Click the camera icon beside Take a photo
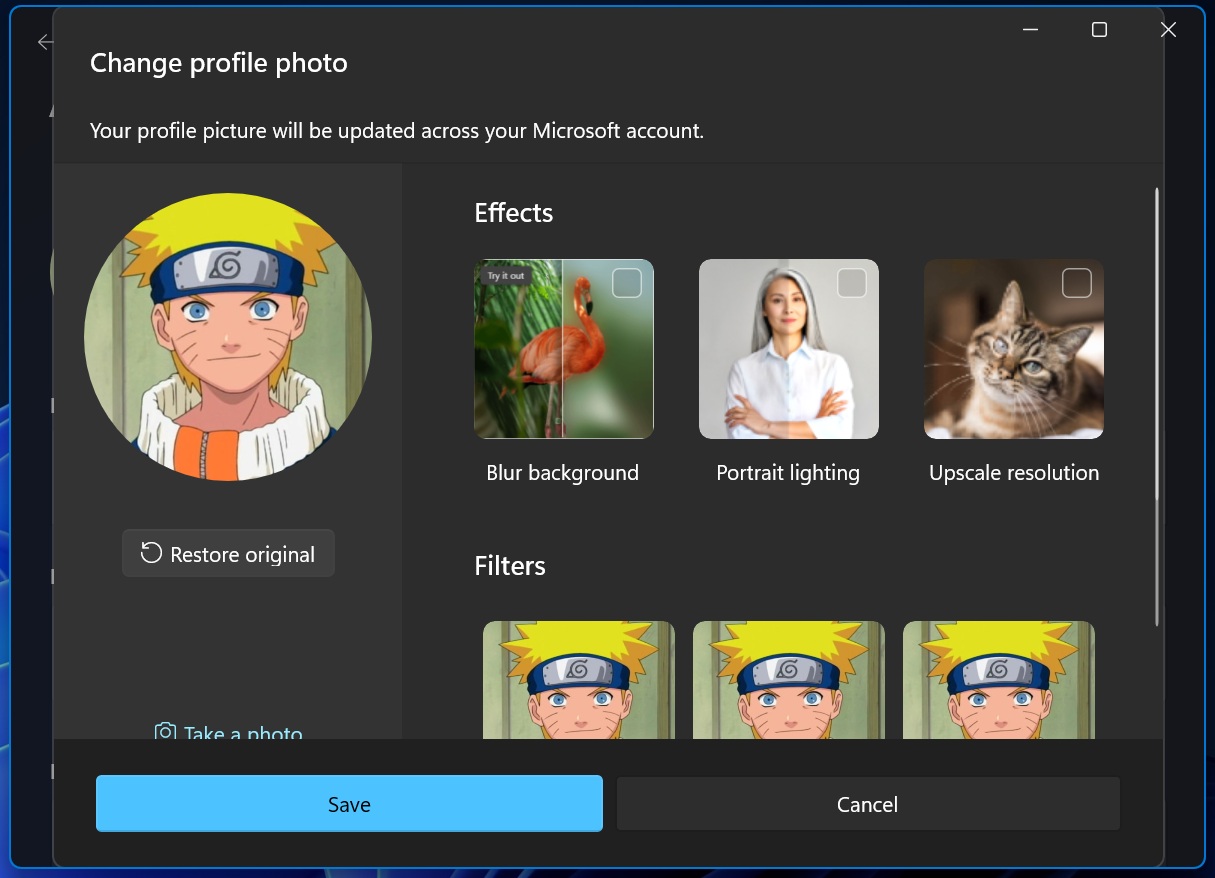 (x=164, y=733)
